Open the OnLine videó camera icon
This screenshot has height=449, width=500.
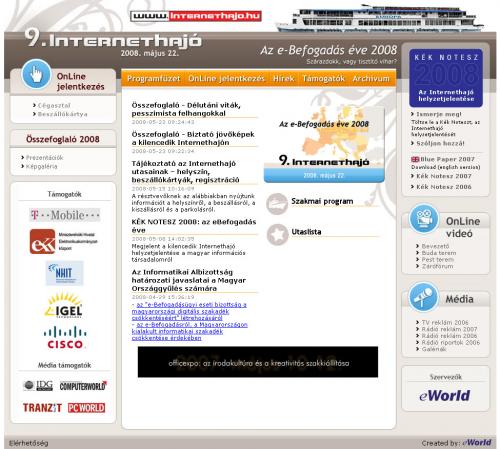pyautogui.click(x=423, y=219)
